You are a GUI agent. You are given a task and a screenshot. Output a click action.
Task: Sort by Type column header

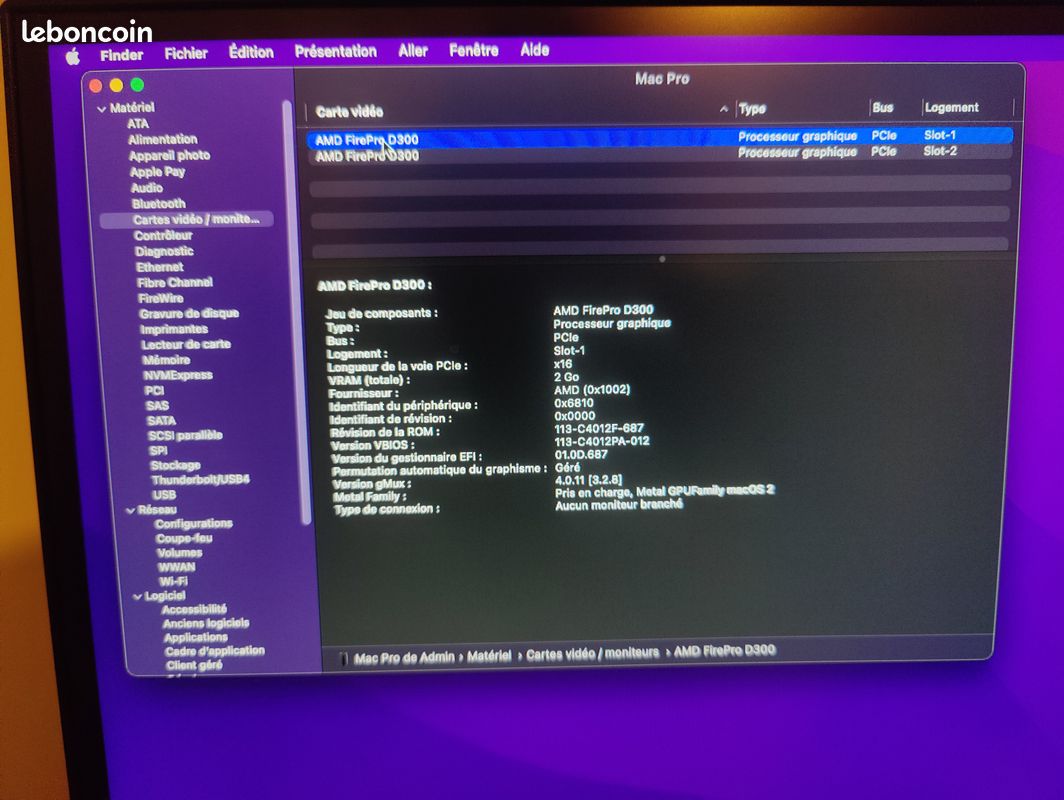pyautogui.click(x=752, y=109)
